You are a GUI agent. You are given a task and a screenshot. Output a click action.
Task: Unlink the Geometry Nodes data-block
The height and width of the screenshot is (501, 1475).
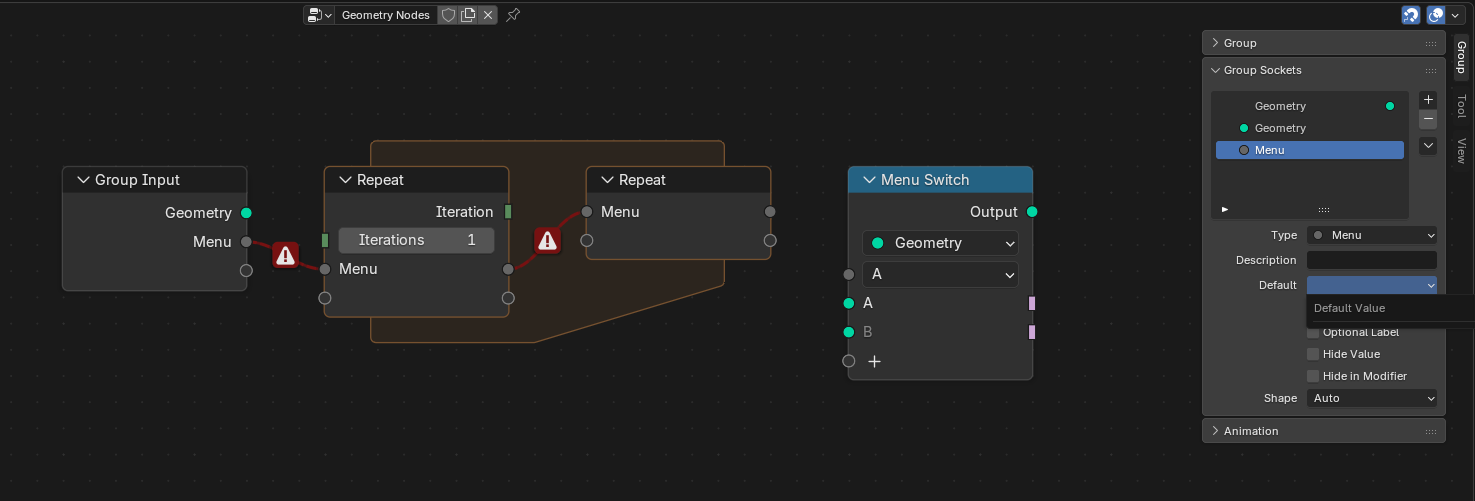(487, 15)
